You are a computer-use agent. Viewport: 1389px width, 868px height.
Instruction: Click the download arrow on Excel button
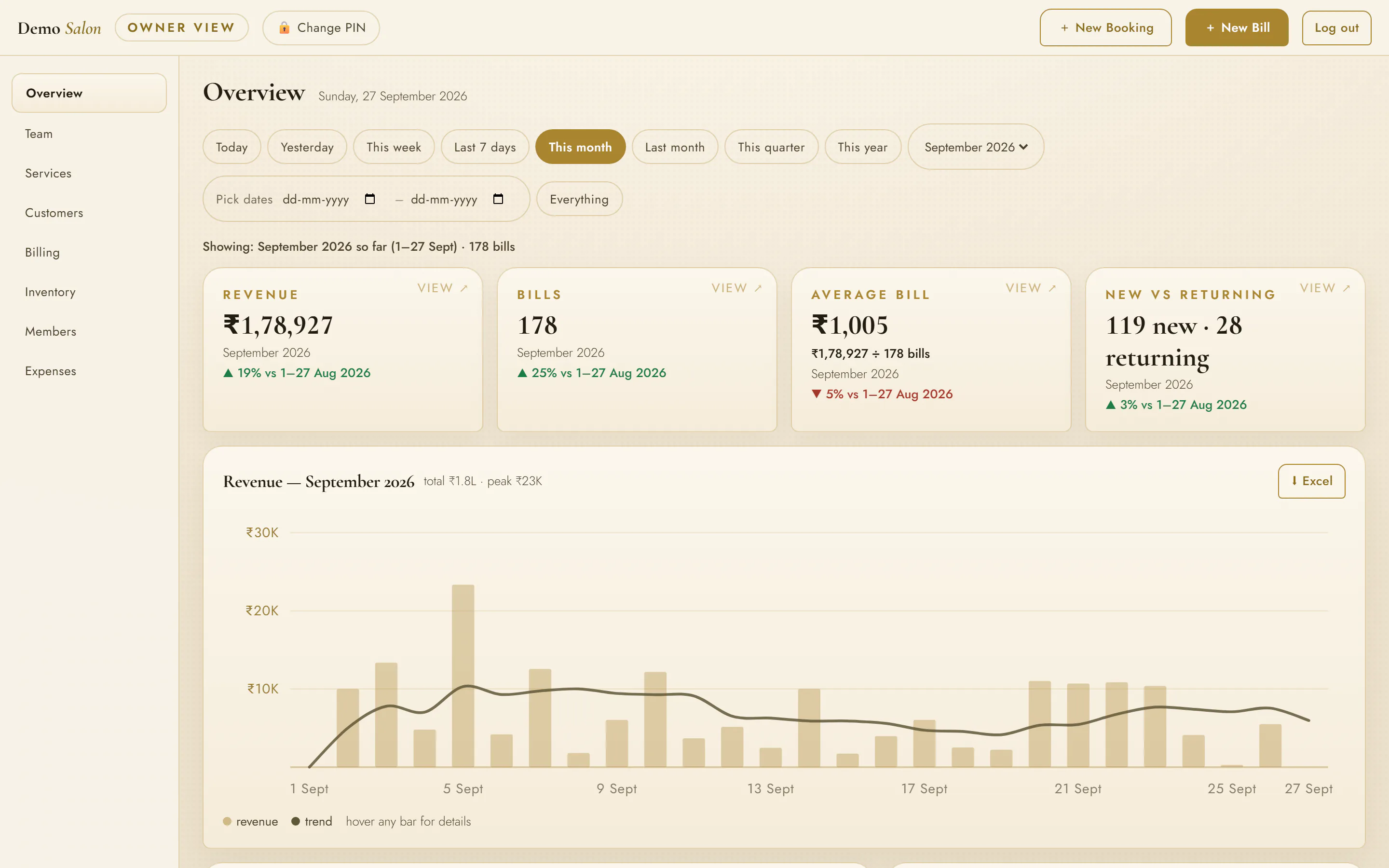(1294, 480)
